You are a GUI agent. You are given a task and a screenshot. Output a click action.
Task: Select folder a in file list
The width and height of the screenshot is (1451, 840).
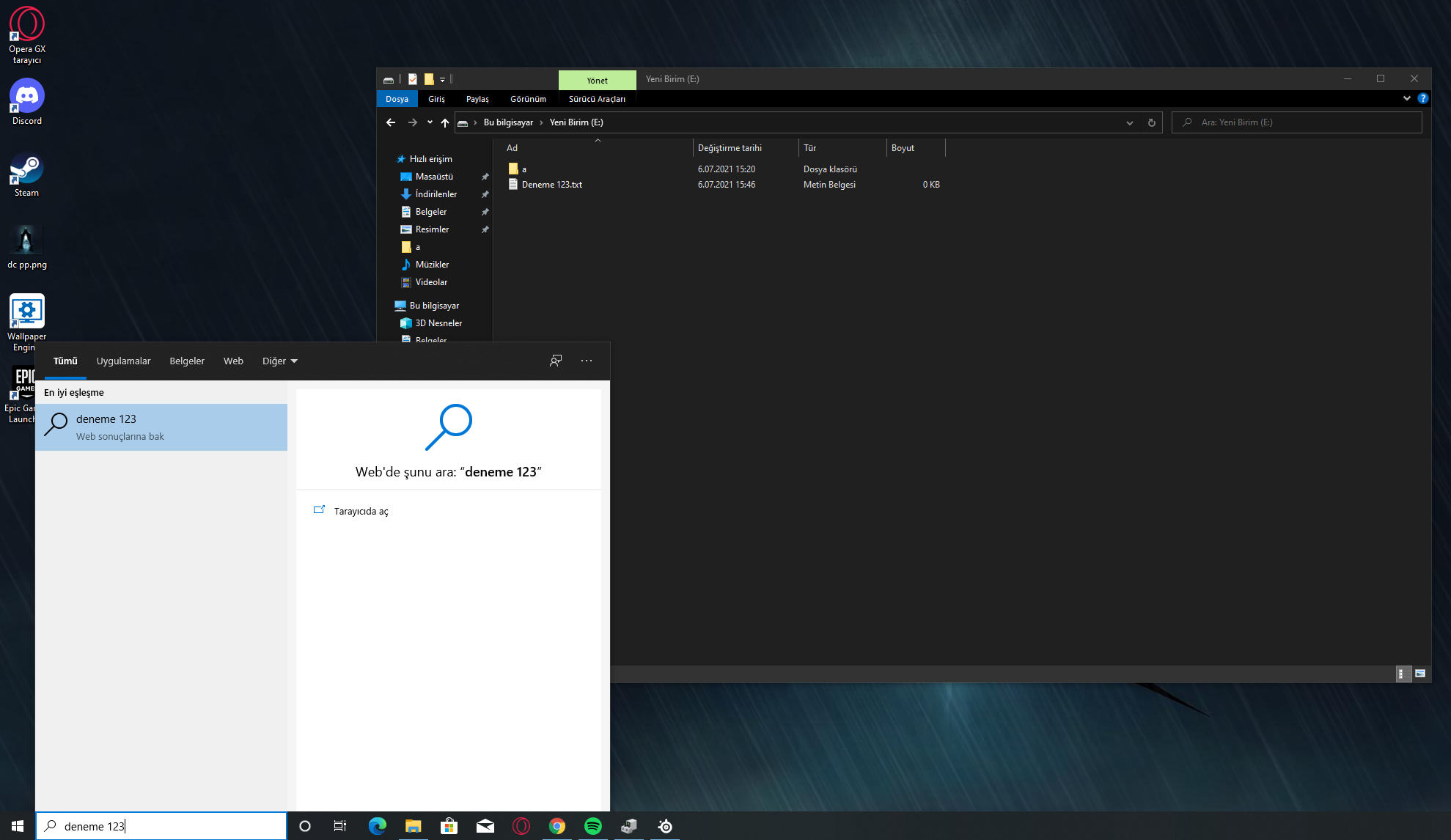pyautogui.click(x=518, y=169)
